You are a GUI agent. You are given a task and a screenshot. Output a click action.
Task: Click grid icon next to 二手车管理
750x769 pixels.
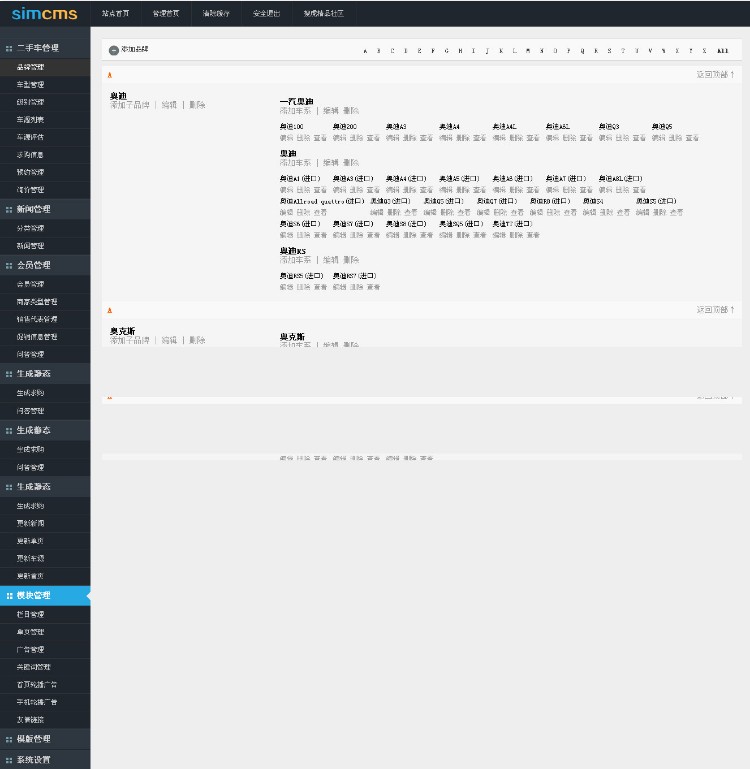pos(9,49)
